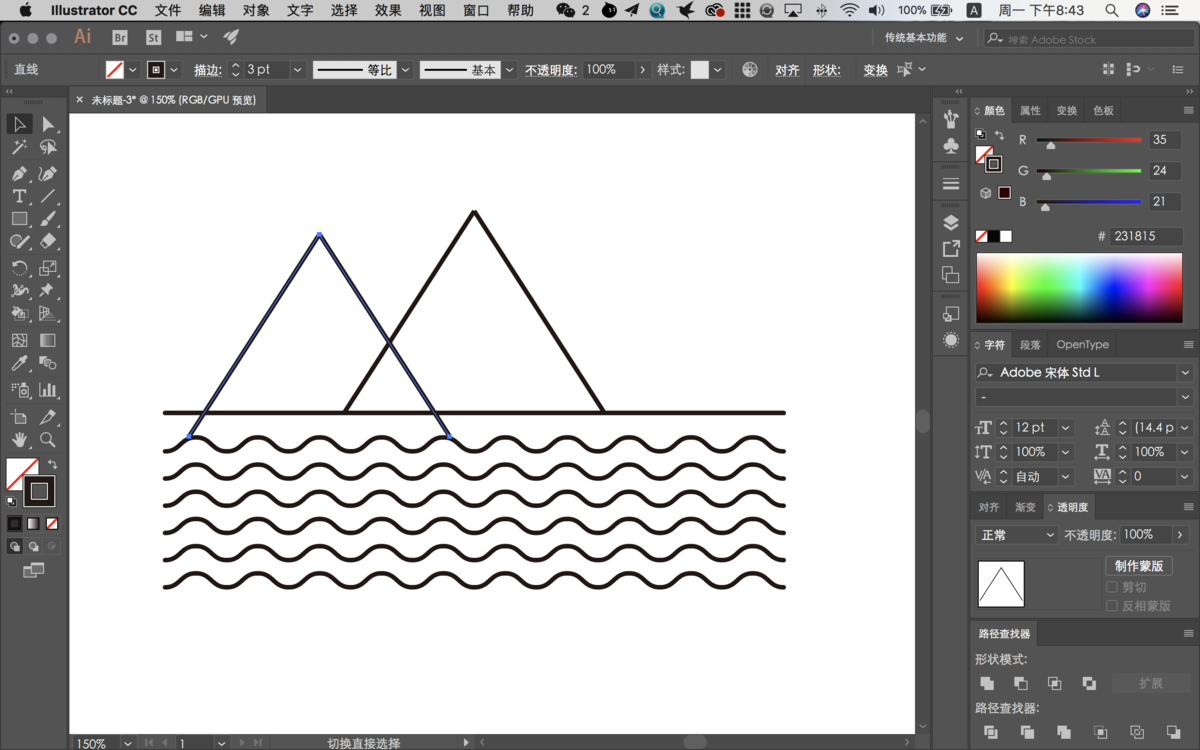This screenshot has width=1200, height=750.
Task: Select the Type tool
Action: coord(19,197)
